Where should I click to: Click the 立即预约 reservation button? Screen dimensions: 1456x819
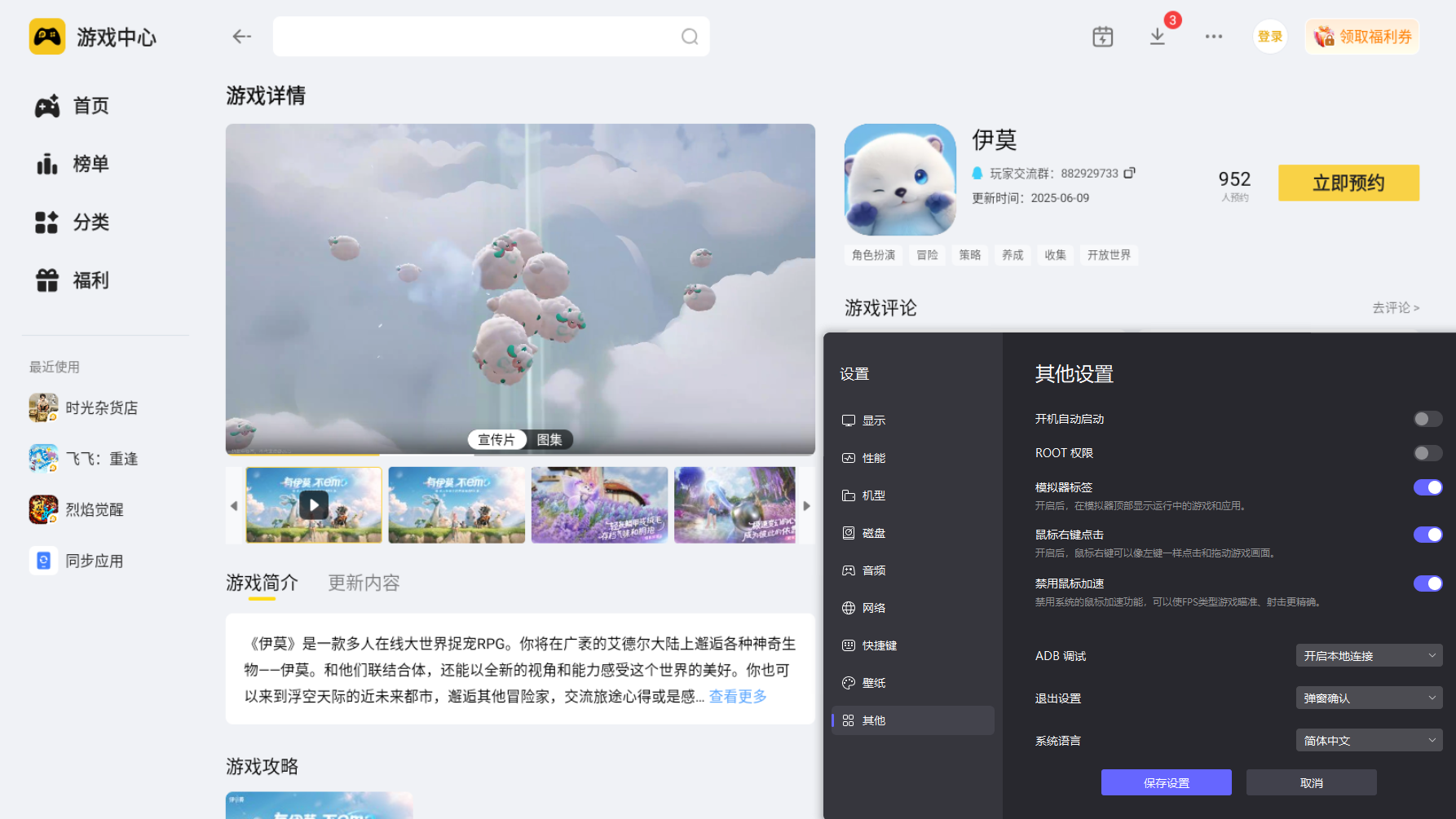1348,183
